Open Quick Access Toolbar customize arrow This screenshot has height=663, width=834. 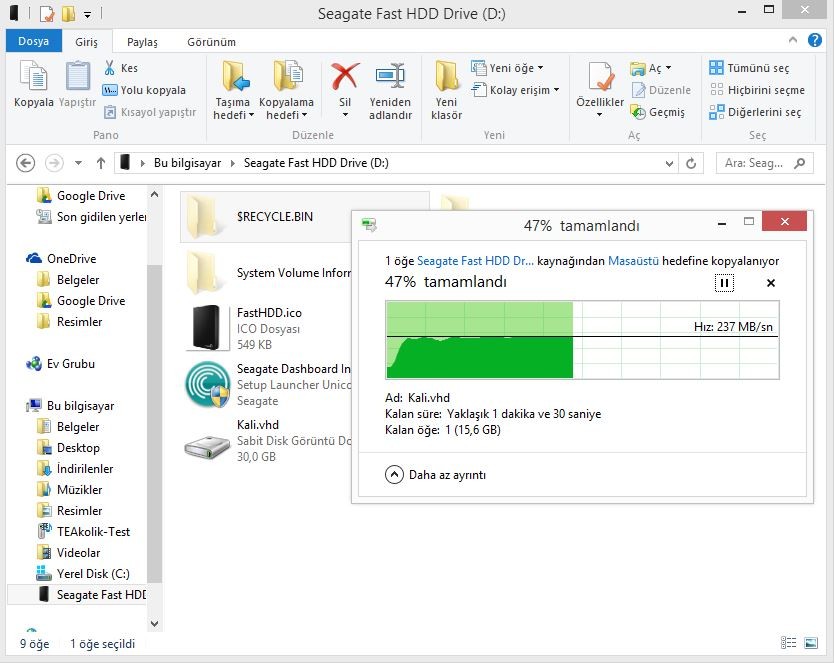coord(87,14)
